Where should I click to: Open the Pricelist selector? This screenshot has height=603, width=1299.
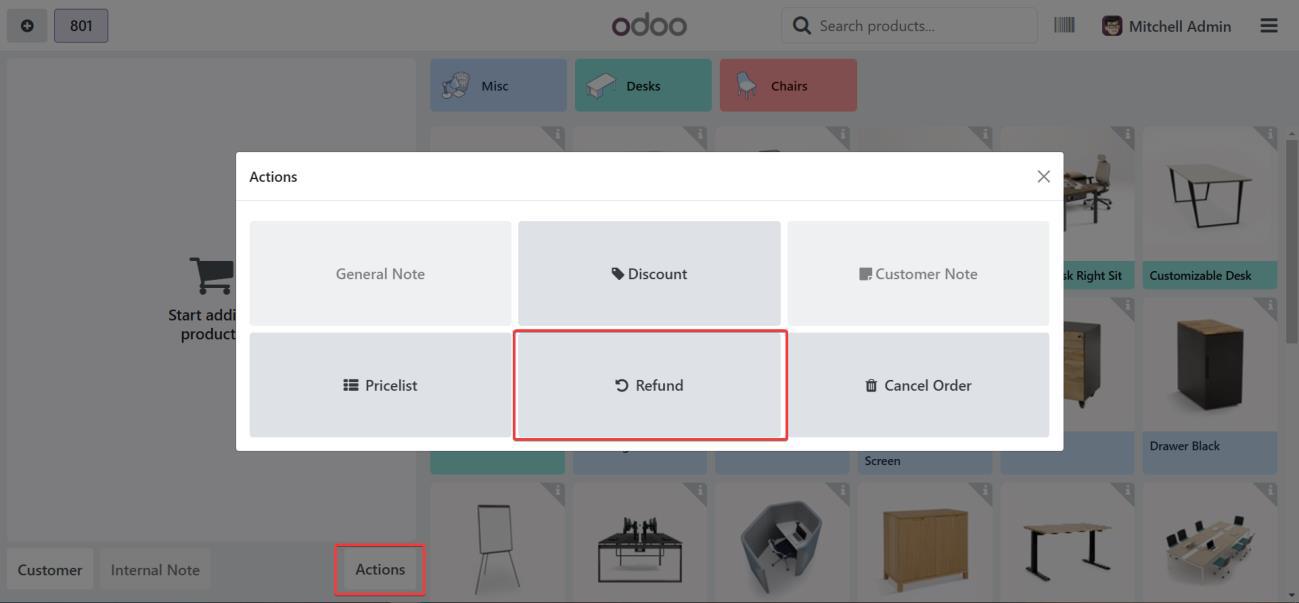[380, 385]
